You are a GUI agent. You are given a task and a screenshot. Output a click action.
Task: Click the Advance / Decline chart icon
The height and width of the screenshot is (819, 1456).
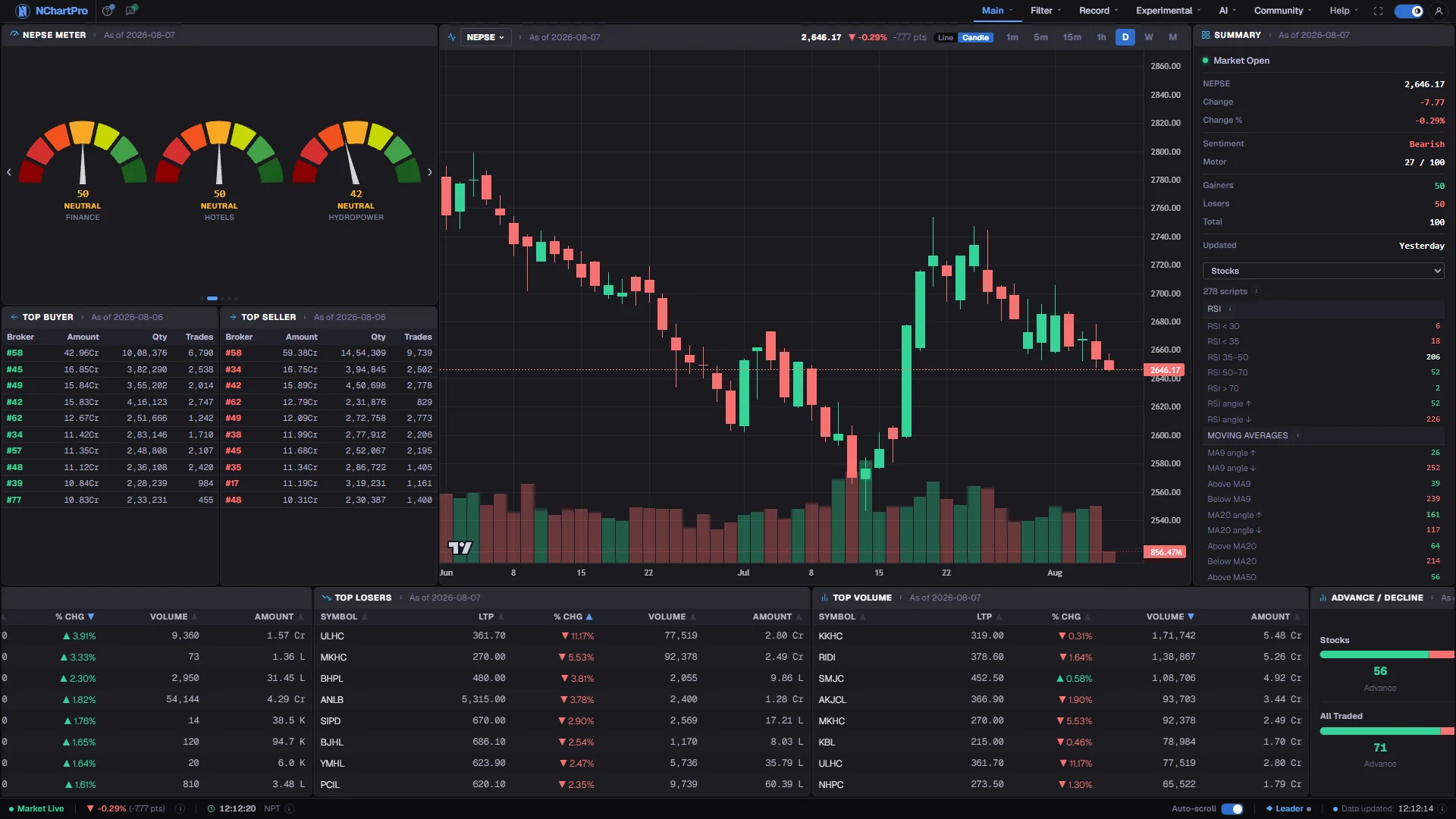tap(1323, 598)
